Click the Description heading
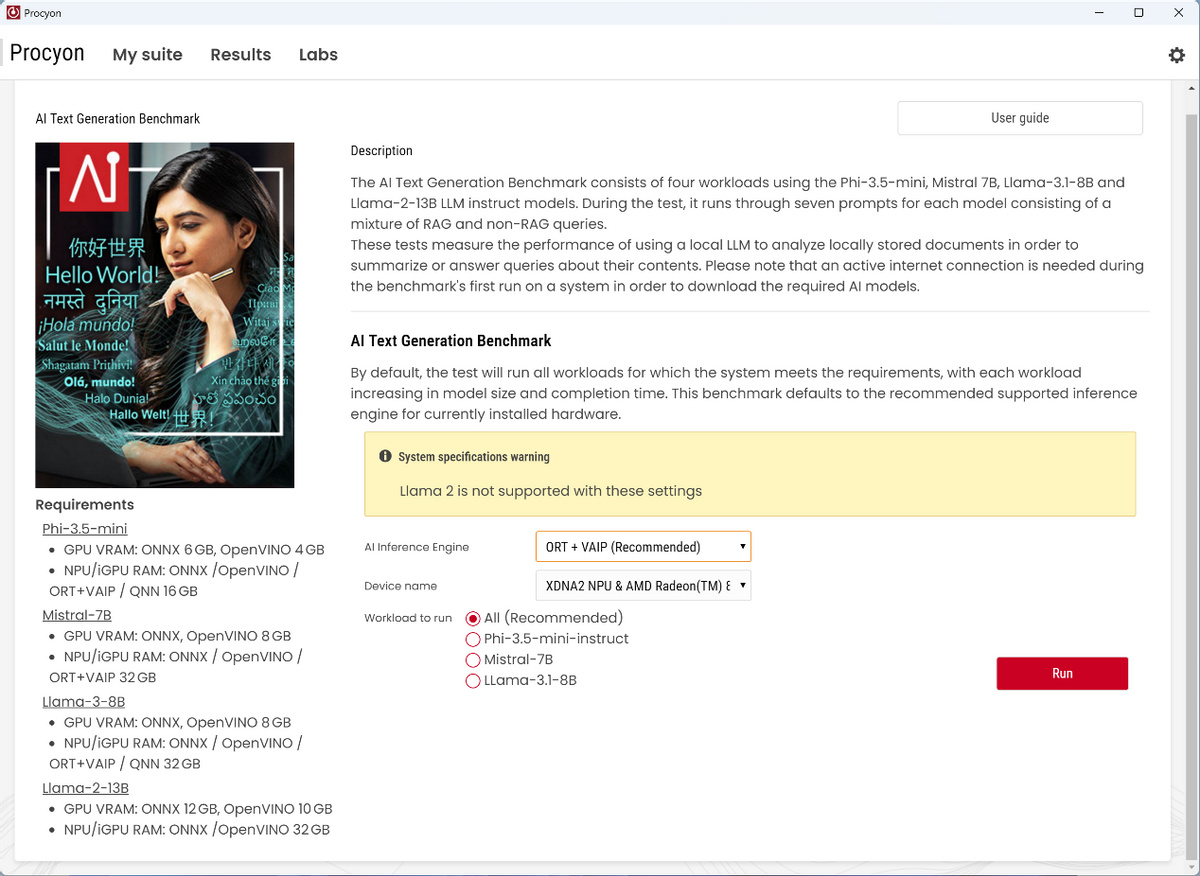The width and height of the screenshot is (1200, 876). [381, 151]
